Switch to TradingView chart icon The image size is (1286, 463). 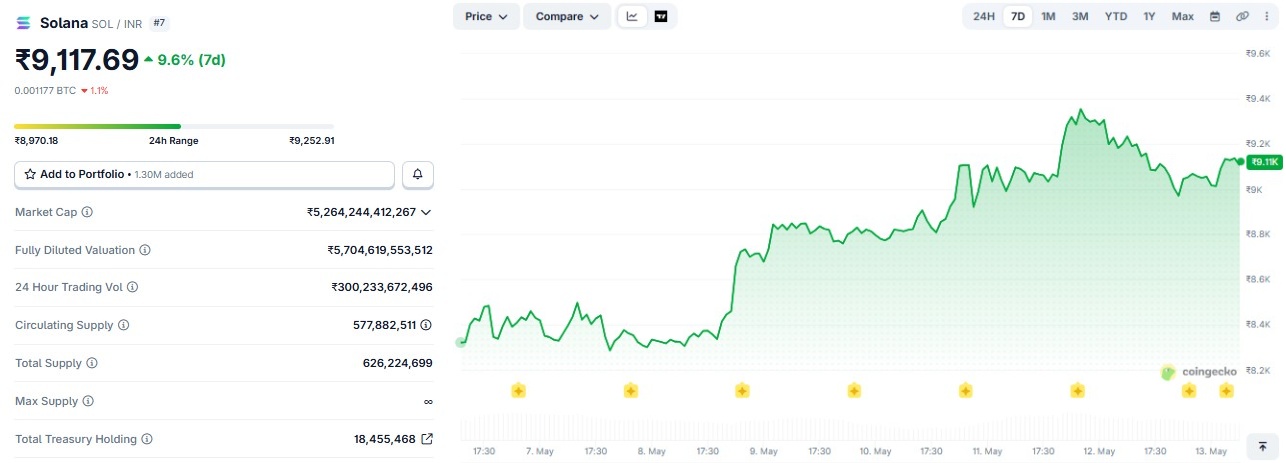pyautogui.click(x=661, y=16)
